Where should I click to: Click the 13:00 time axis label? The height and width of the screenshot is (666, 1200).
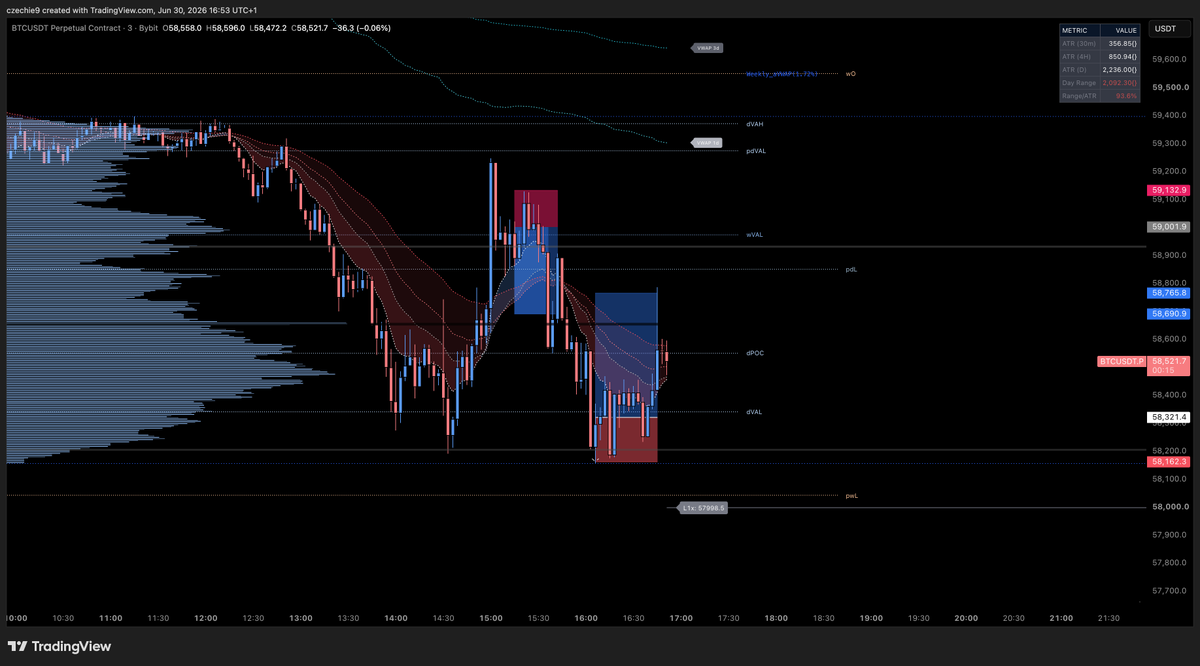click(301, 618)
